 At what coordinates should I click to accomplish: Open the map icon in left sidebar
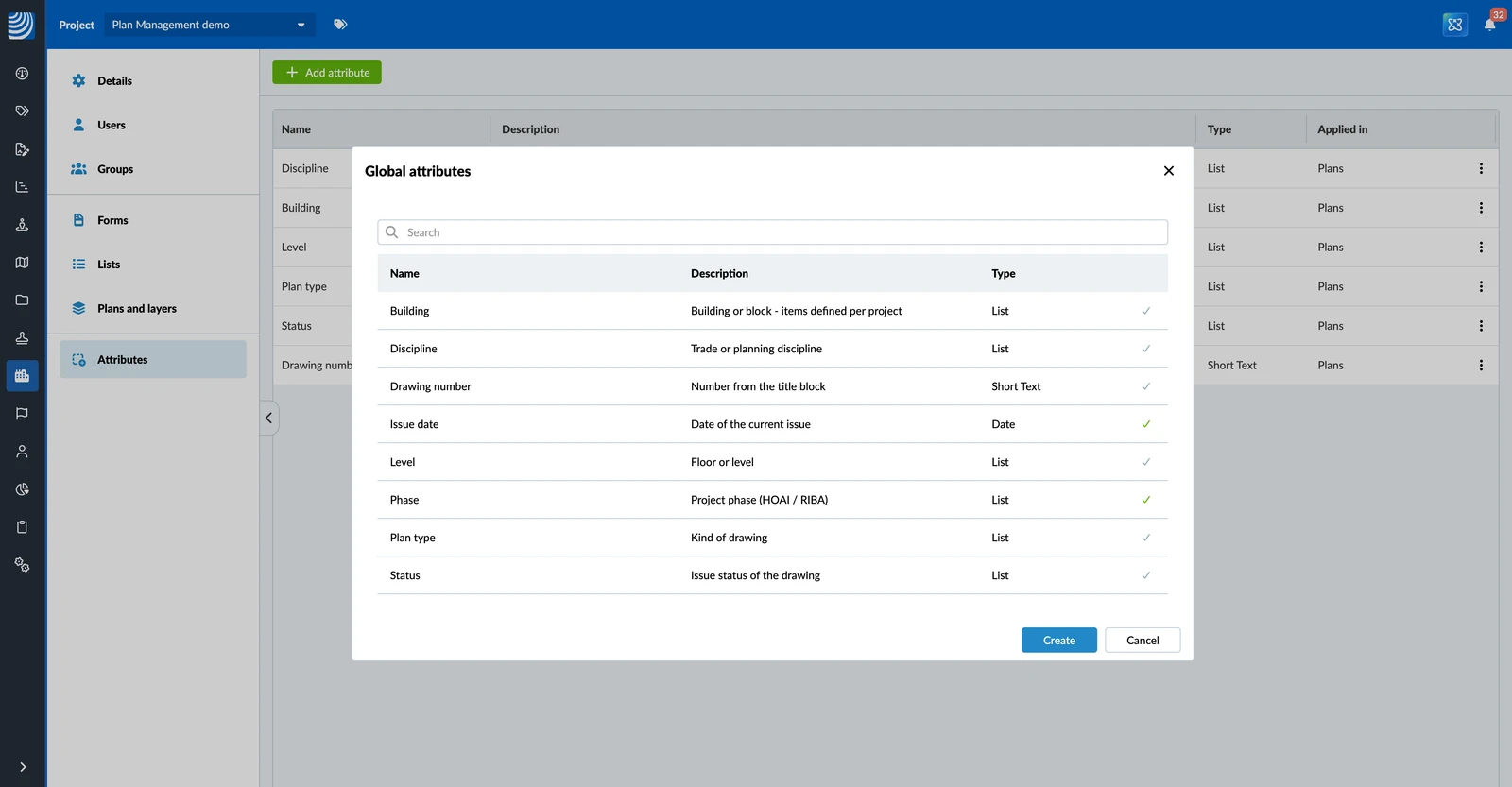[22, 263]
